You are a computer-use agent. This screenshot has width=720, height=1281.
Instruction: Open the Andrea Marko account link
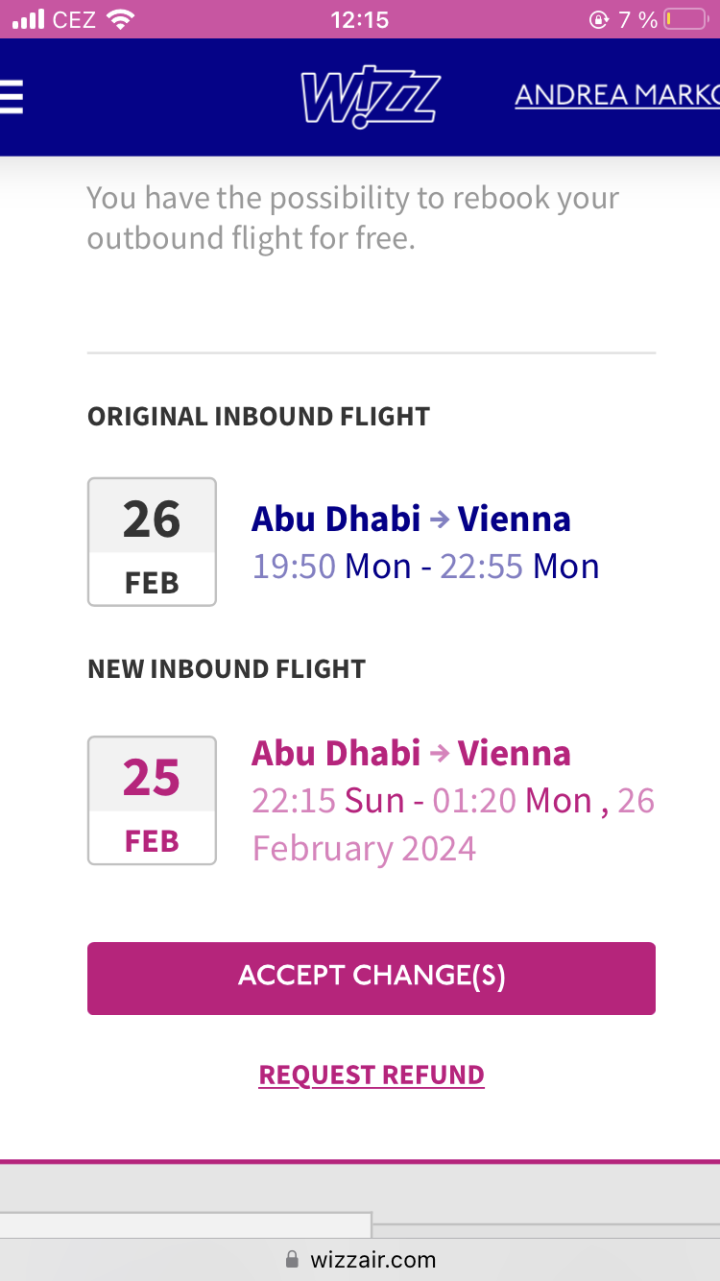pyautogui.click(x=617, y=96)
